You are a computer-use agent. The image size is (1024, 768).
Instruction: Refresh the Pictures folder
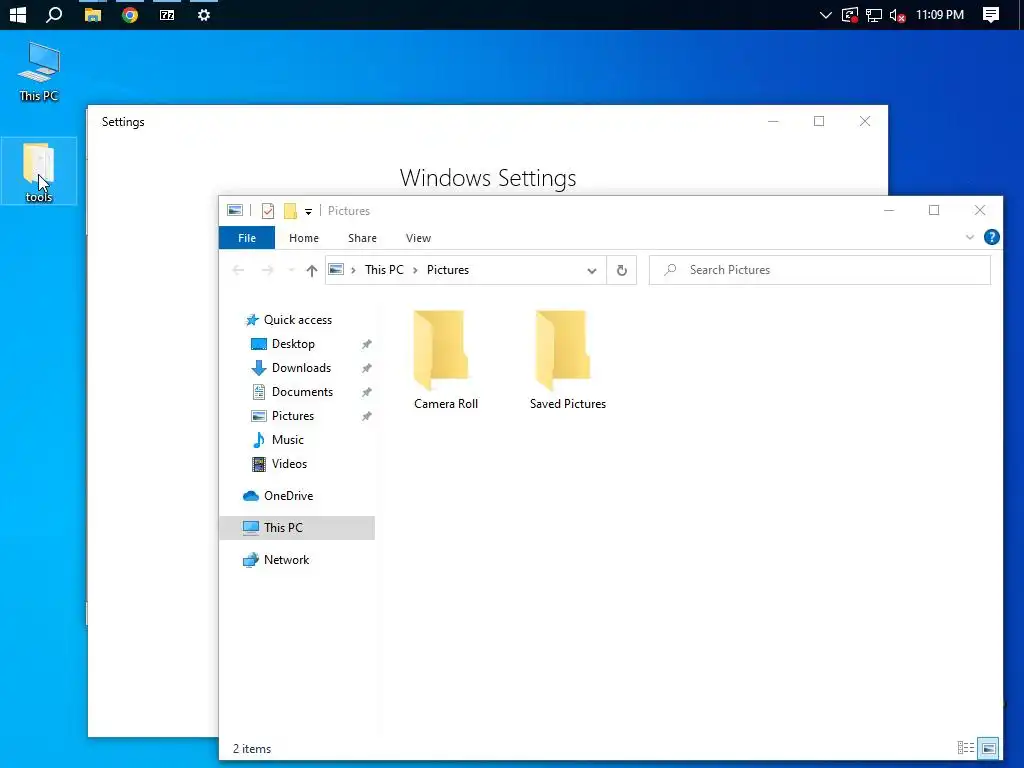[622, 270]
